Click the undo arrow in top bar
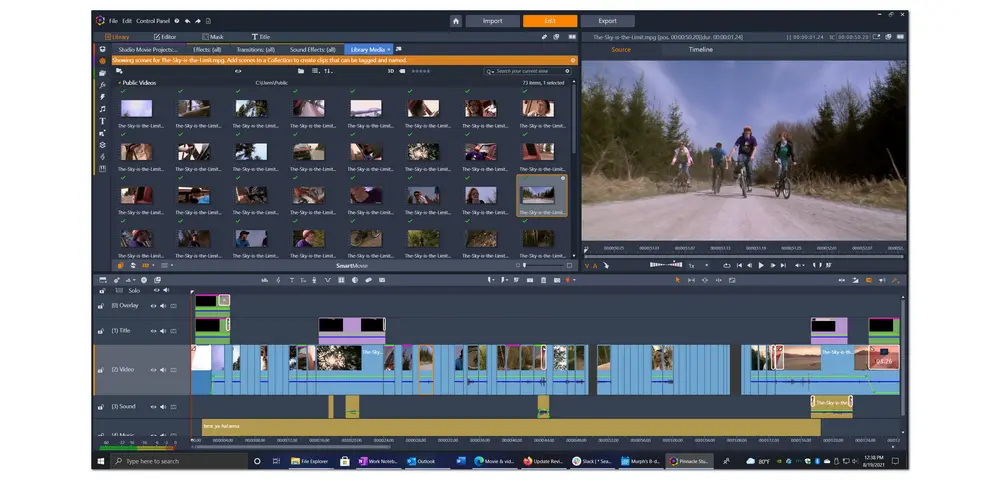 point(188,20)
